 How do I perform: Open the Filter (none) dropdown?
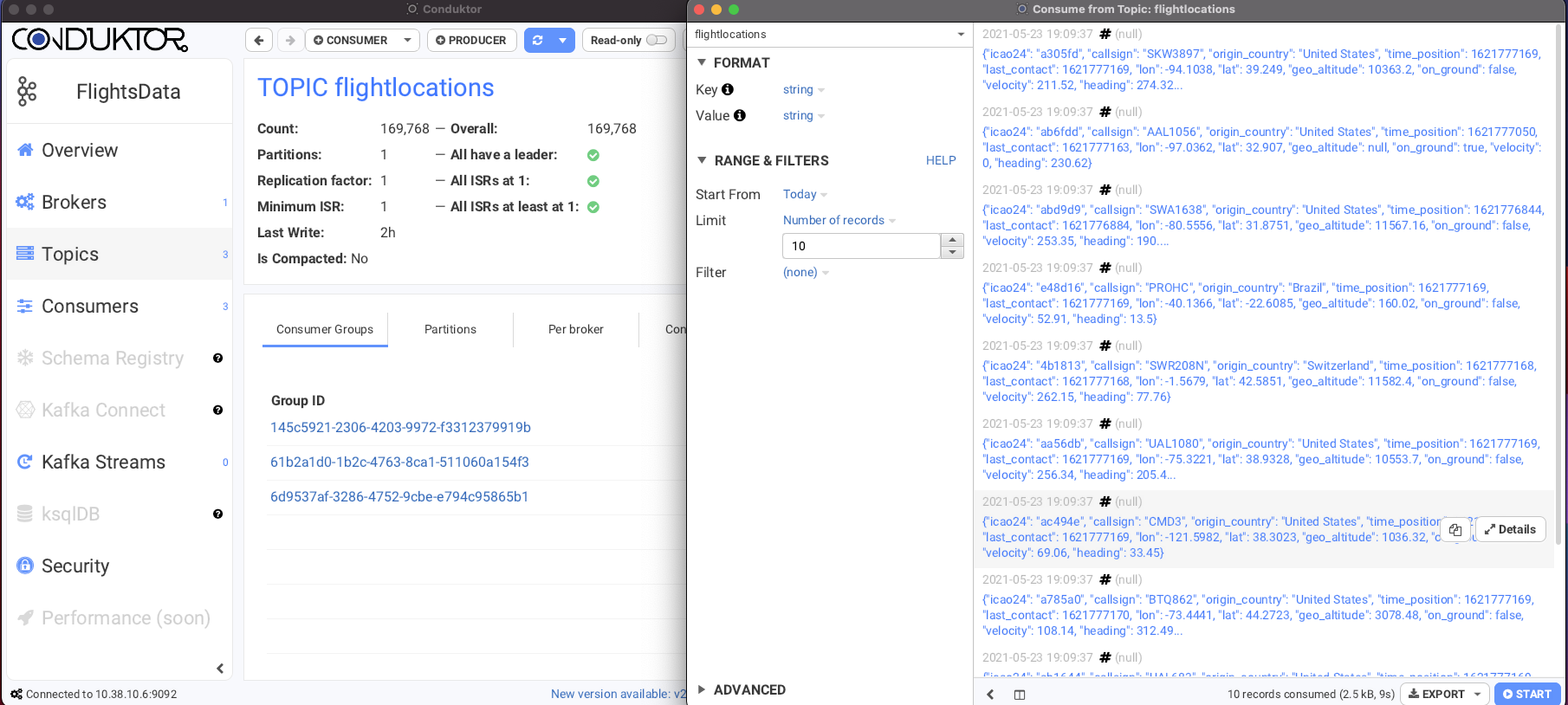806,272
